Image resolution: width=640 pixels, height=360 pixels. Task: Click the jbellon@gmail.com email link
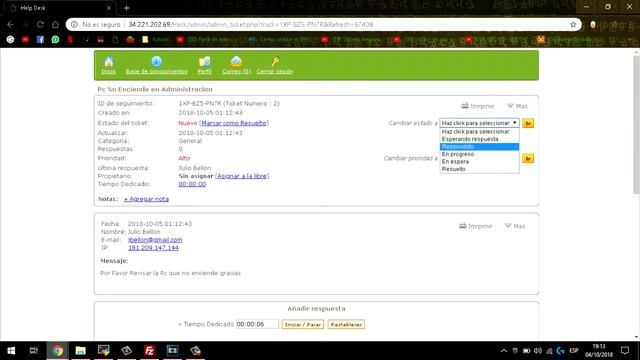[x=155, y=240]
